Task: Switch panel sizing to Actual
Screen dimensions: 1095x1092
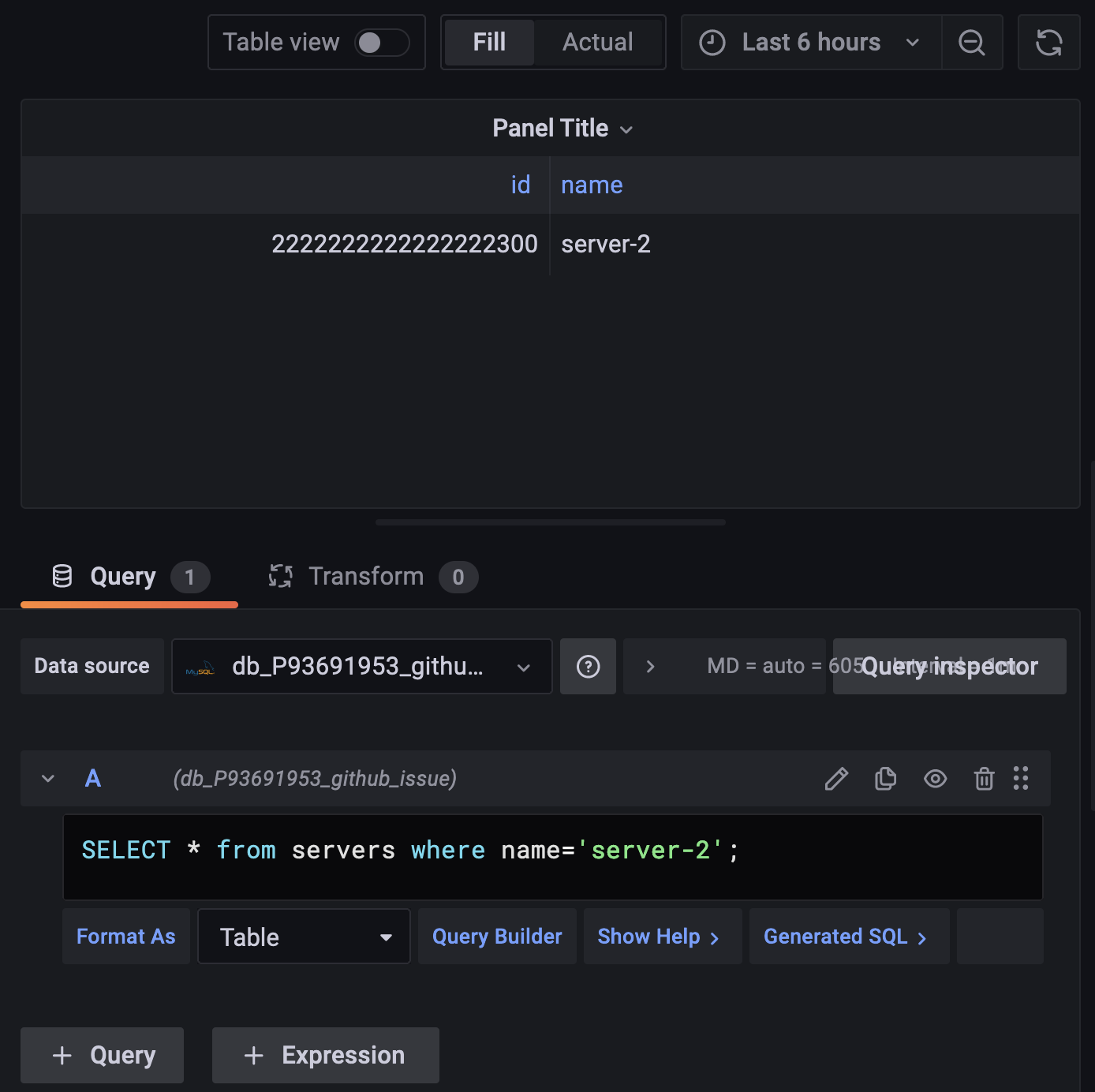Action: click(597, 42)
